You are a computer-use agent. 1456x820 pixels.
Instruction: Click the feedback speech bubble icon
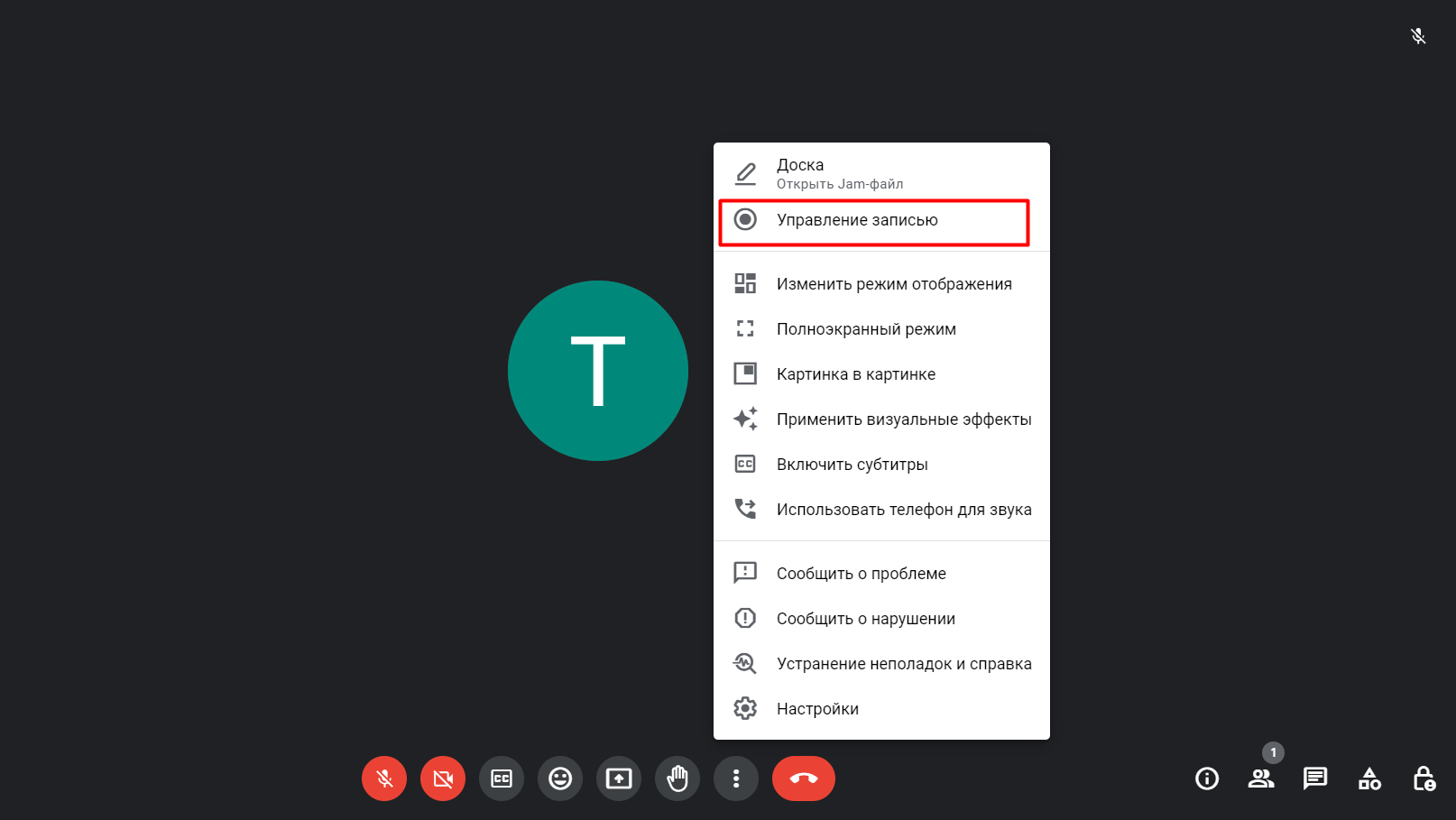click(745, 573)
